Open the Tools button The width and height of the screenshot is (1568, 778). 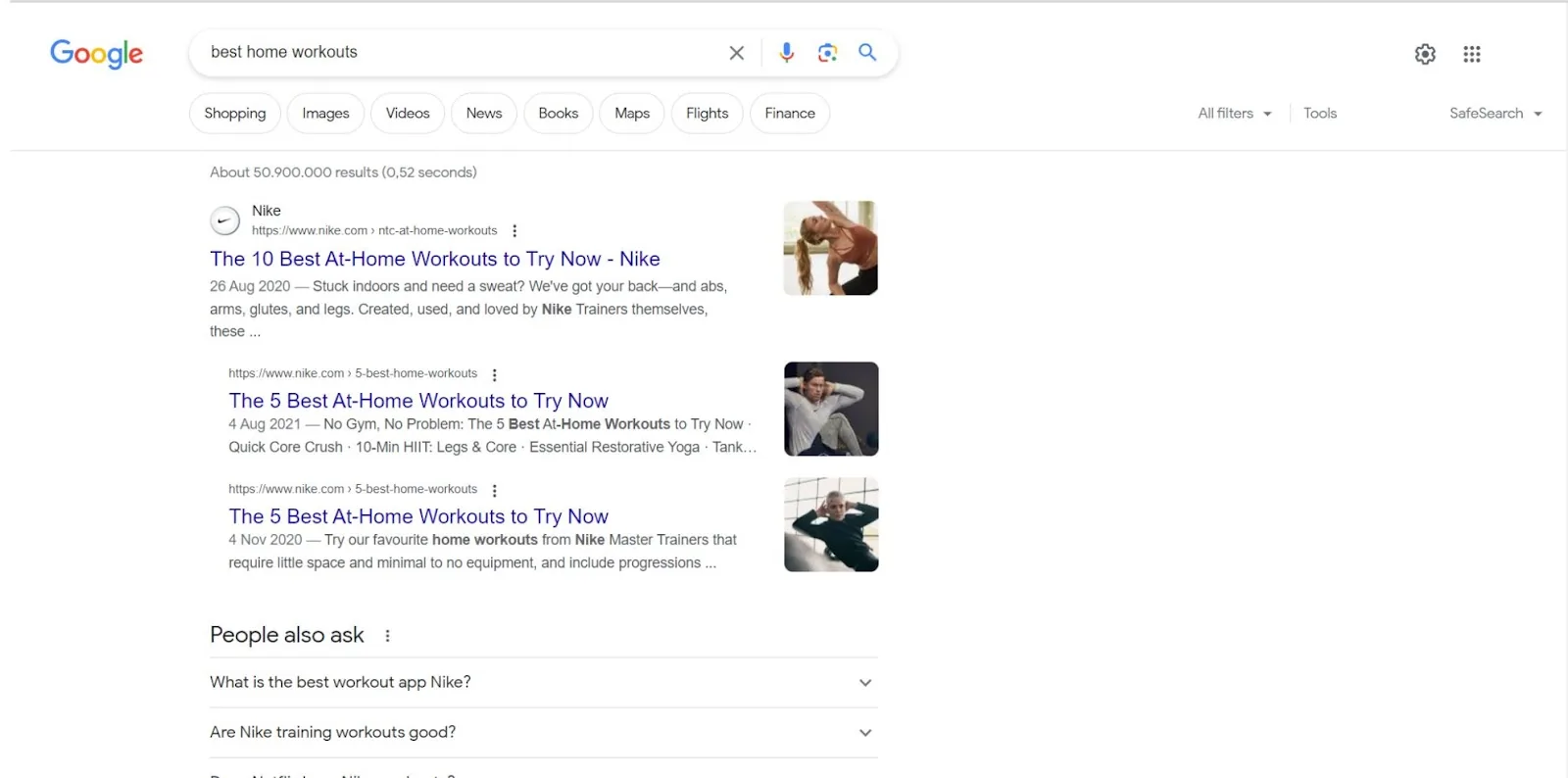1320,114
